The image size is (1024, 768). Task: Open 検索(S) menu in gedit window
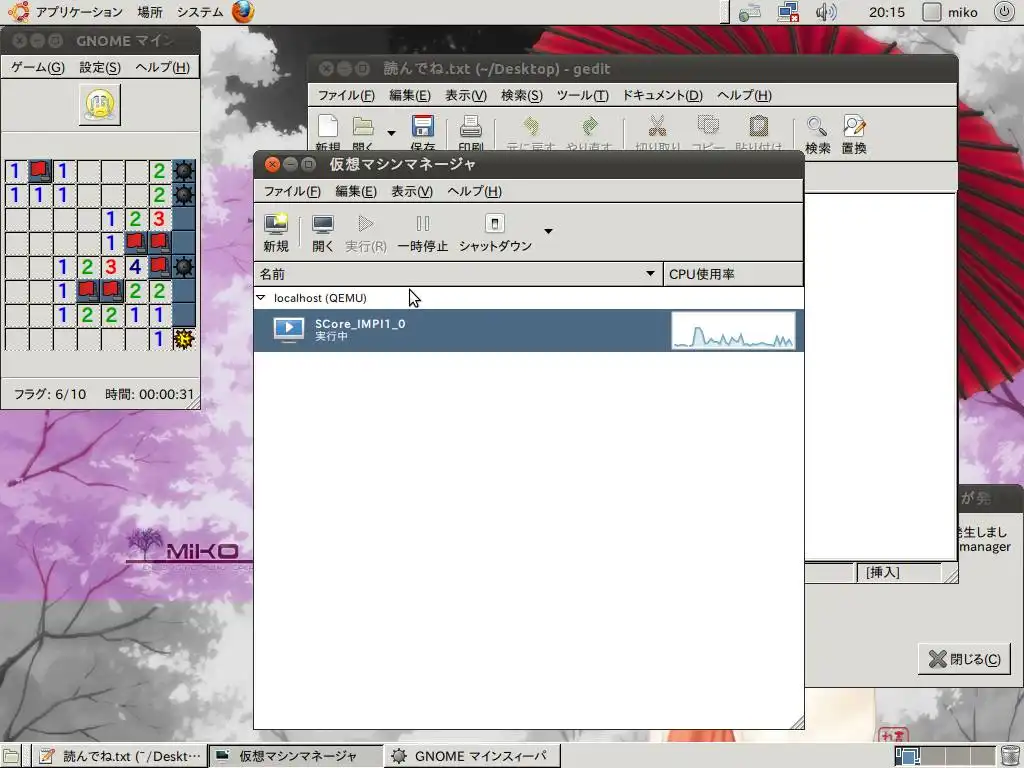(x=522, y=95)
